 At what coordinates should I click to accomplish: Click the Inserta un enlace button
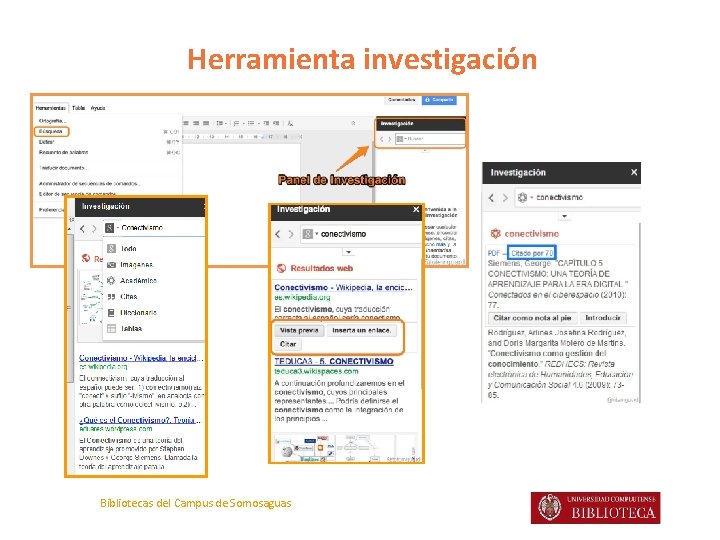click(361, 330)
